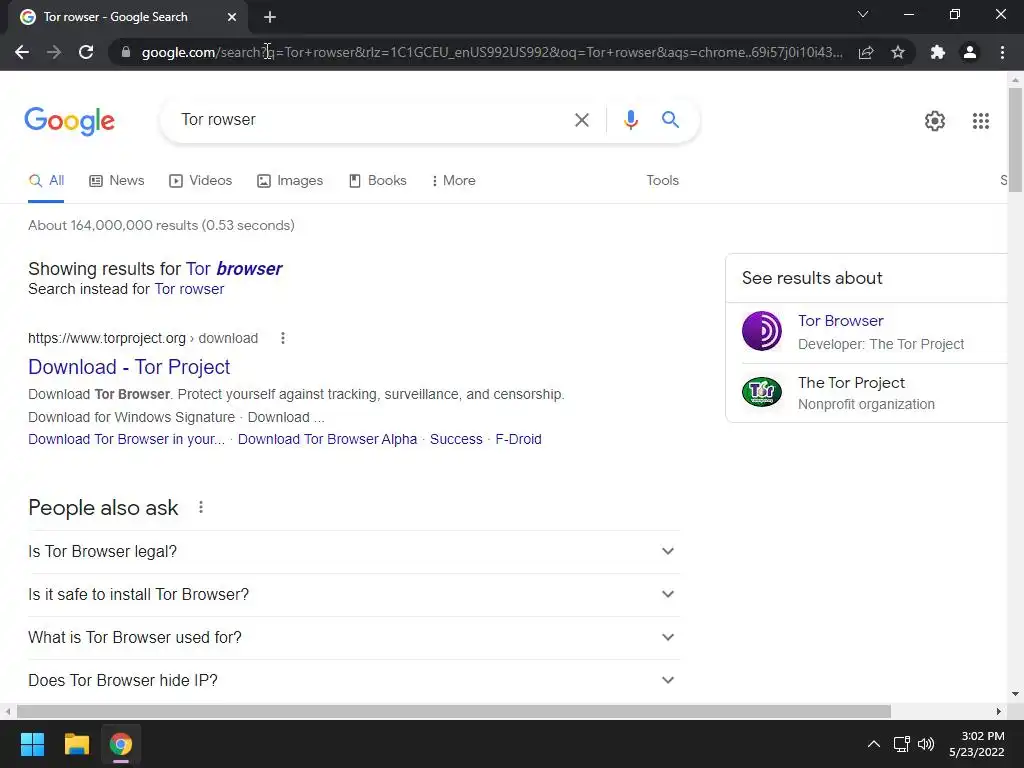Click the scroll-right arrow of horizontal scrollbar

coord(999,711)
